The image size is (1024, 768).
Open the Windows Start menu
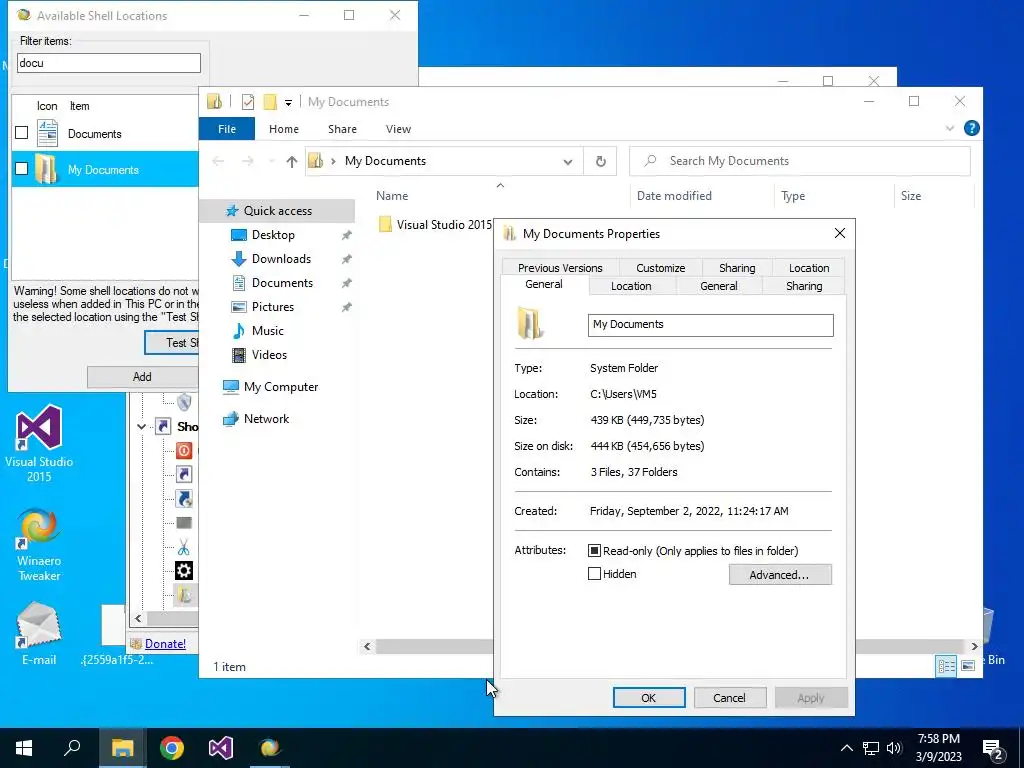coord(24,748)
